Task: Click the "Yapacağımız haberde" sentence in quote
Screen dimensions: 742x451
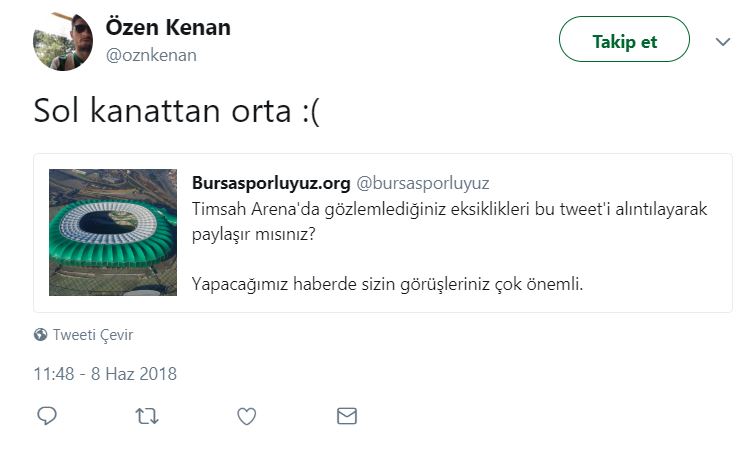Action: point(386,284)
